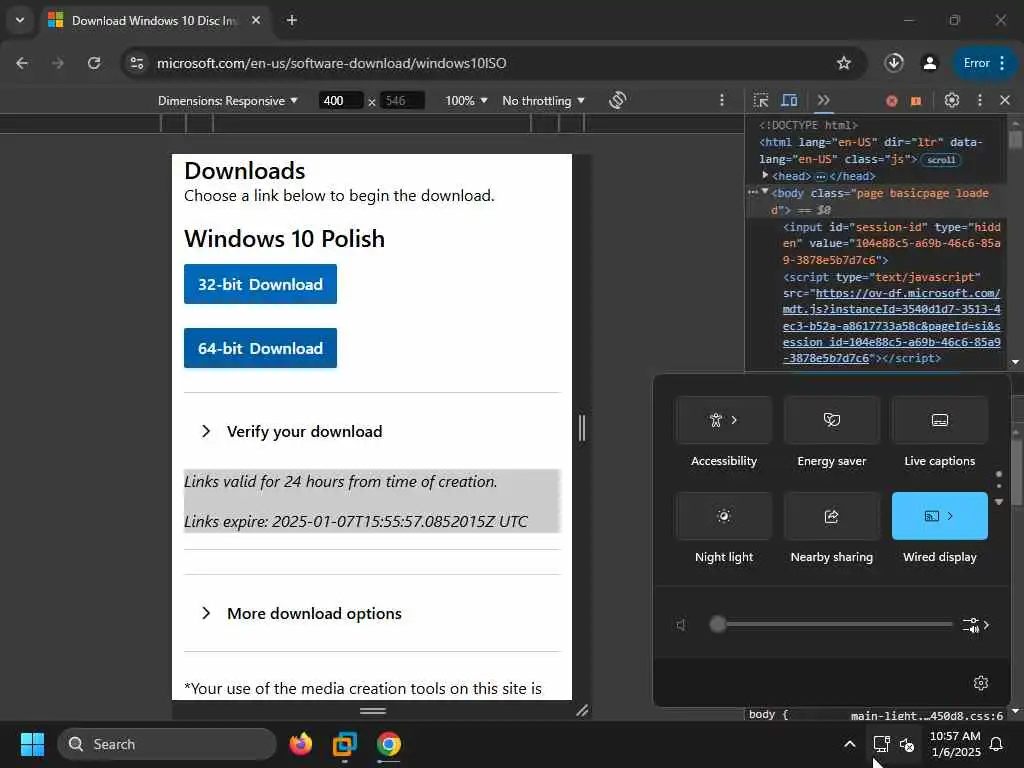Toggle Nearby sharing quick setting
The image size is (1024, 768).
831,516
